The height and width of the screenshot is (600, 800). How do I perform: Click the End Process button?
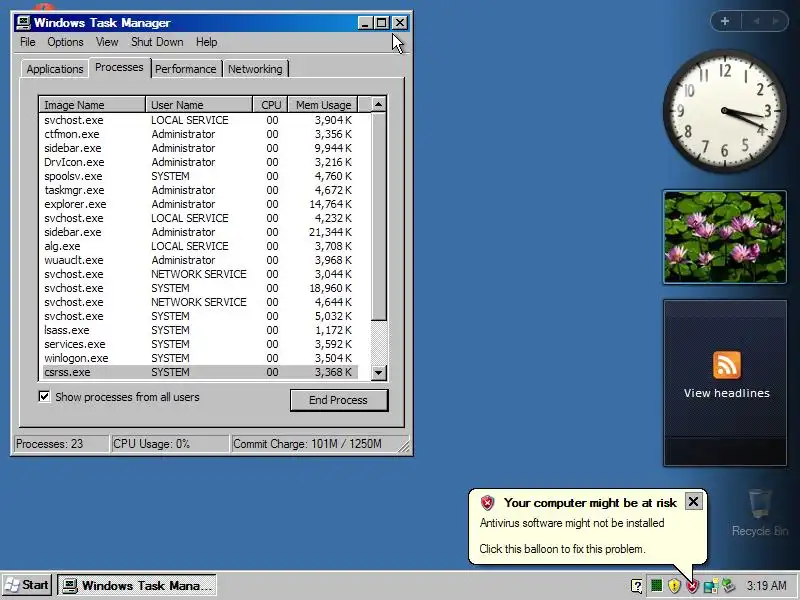[339, 400]
